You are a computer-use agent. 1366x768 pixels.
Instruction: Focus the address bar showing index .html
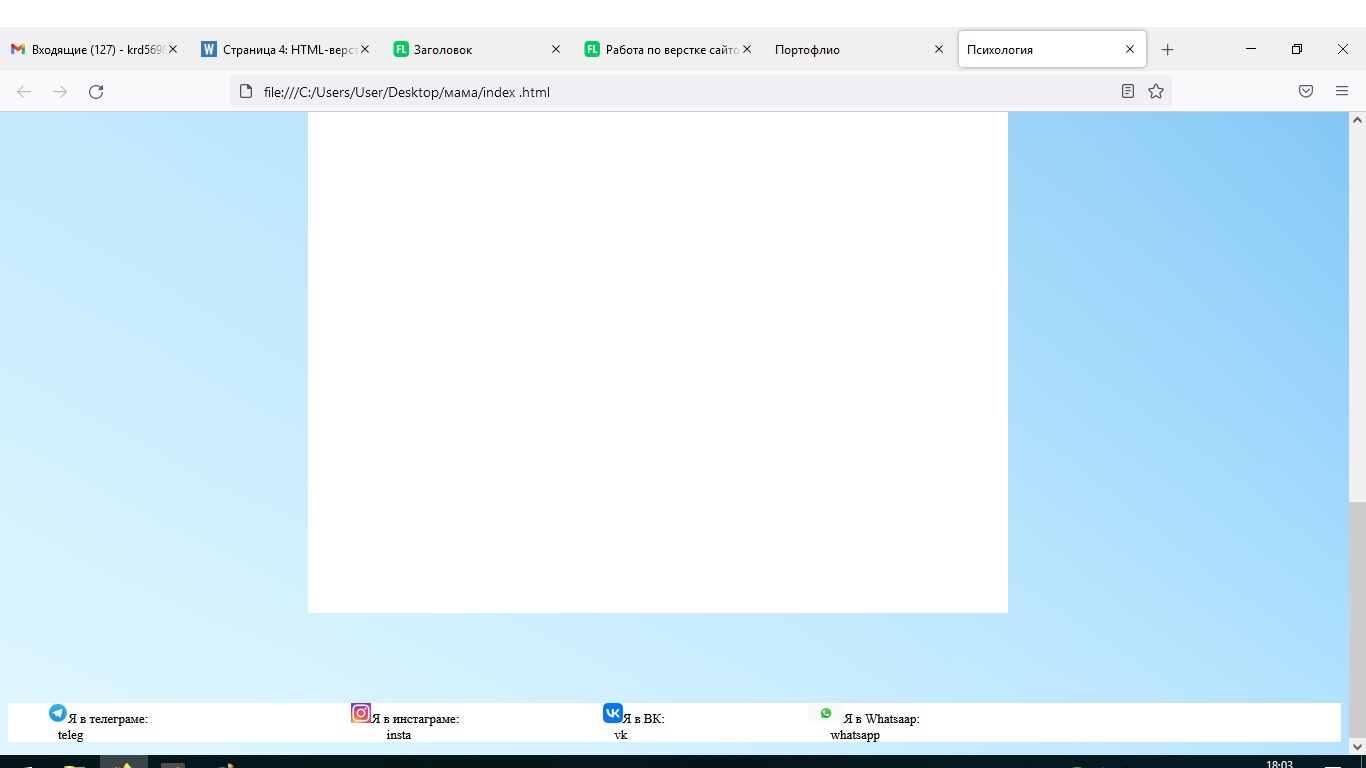(700, 92)
